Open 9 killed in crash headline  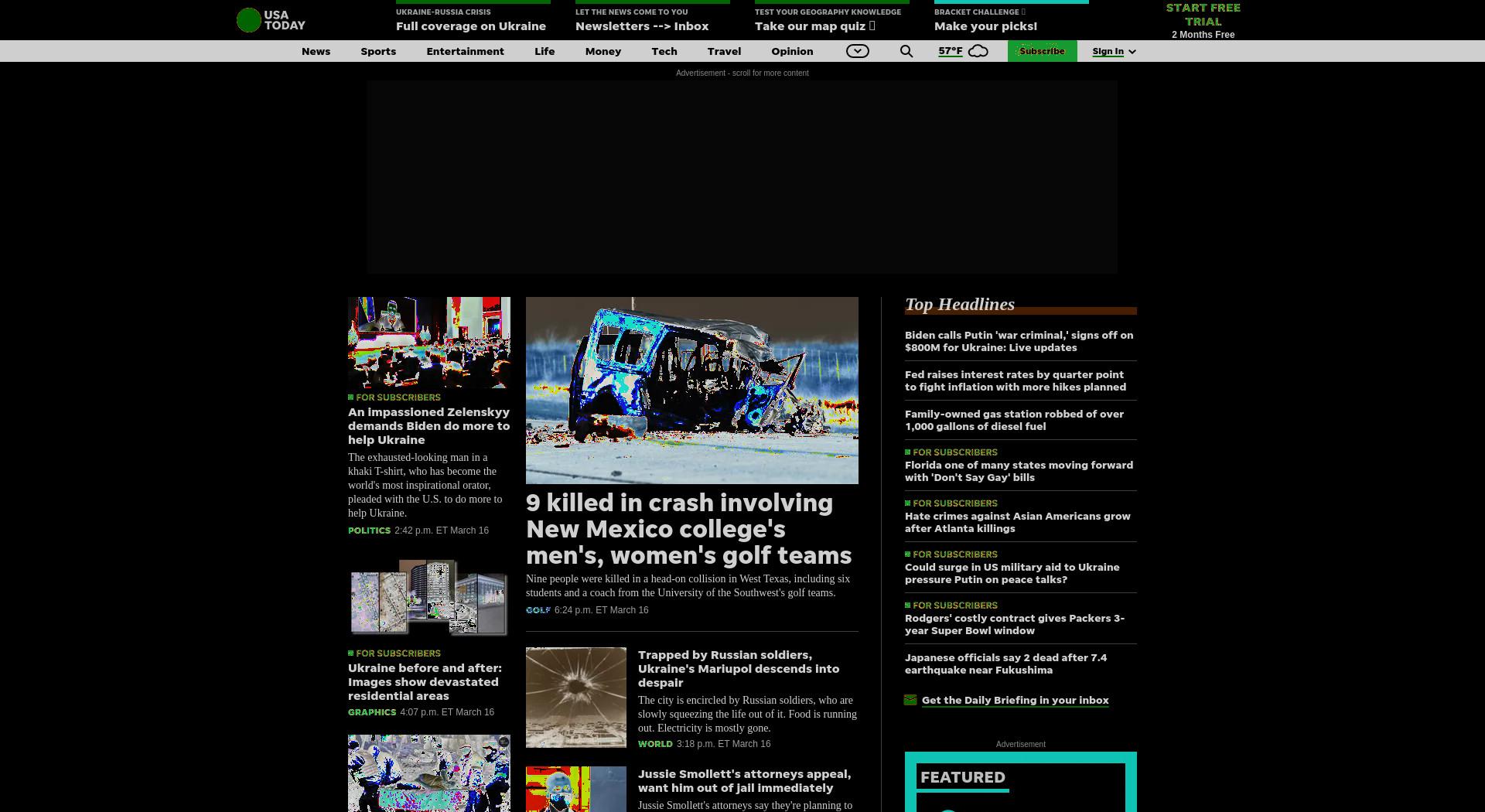click(688, 529)
